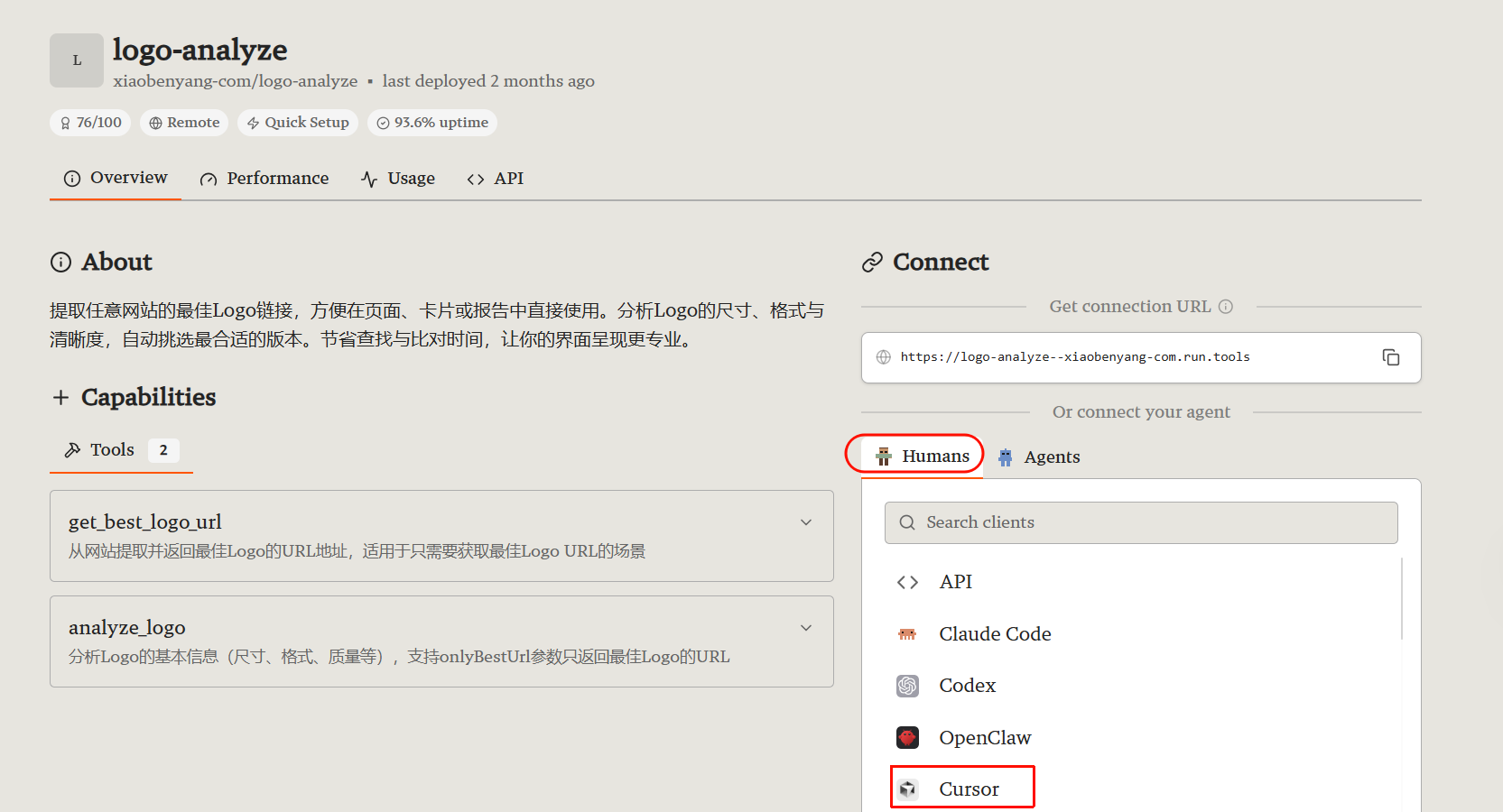Click the Cursor client icon
Screen dimensions: 1503x812
coord(907,789)
